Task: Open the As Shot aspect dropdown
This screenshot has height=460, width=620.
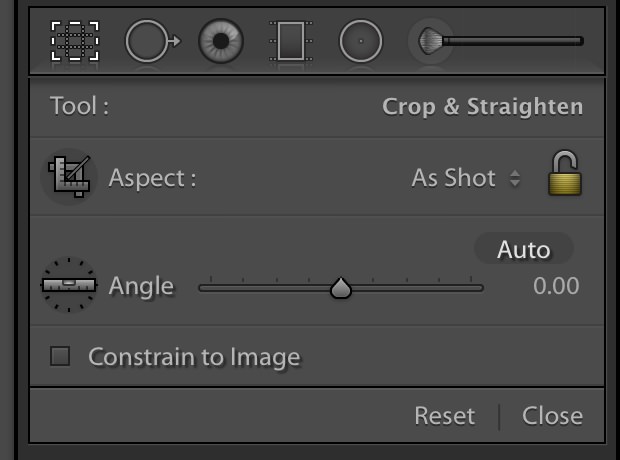Action: [x=466, y=178]
